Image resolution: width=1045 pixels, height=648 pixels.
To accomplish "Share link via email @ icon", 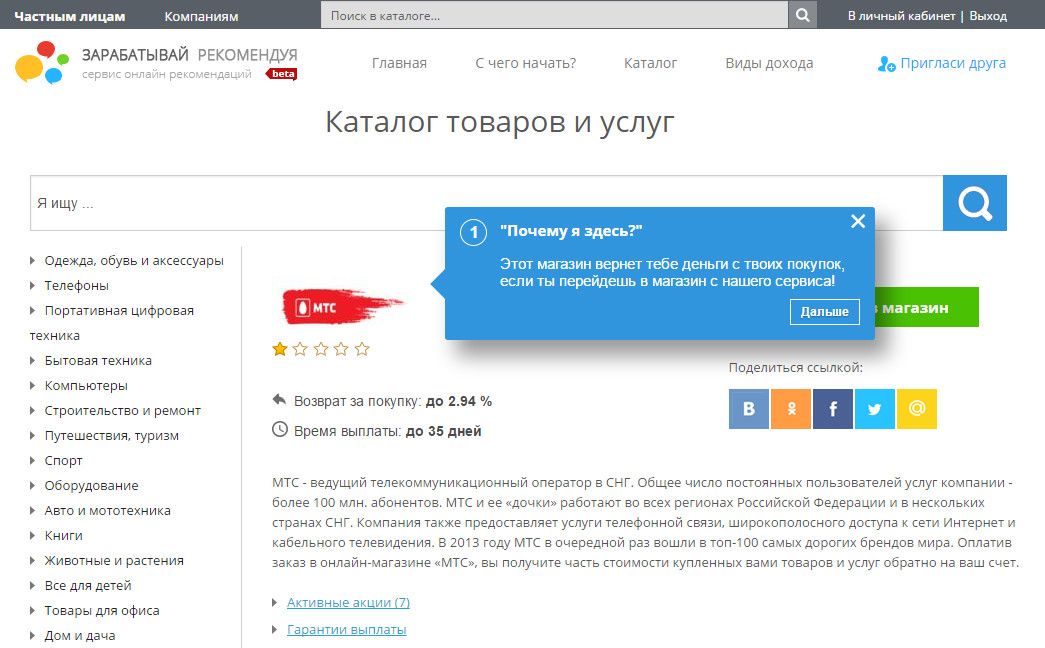I will 917,408.
